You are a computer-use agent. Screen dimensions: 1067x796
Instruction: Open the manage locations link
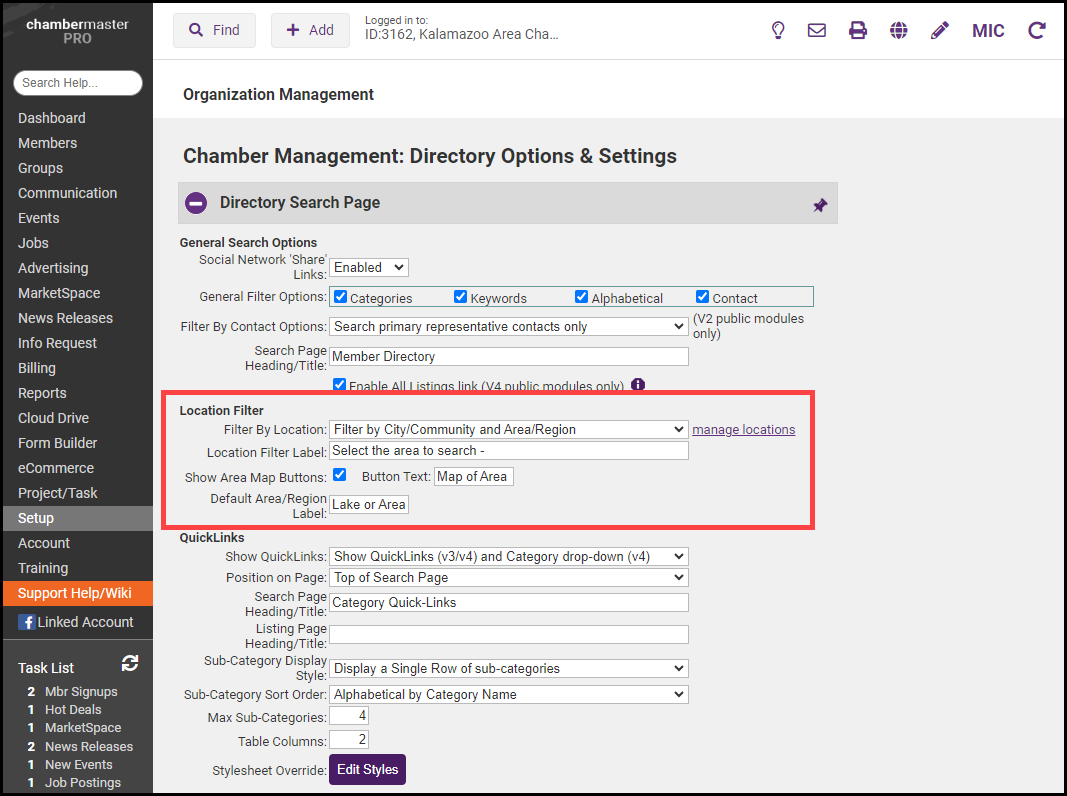pos(743,429)
